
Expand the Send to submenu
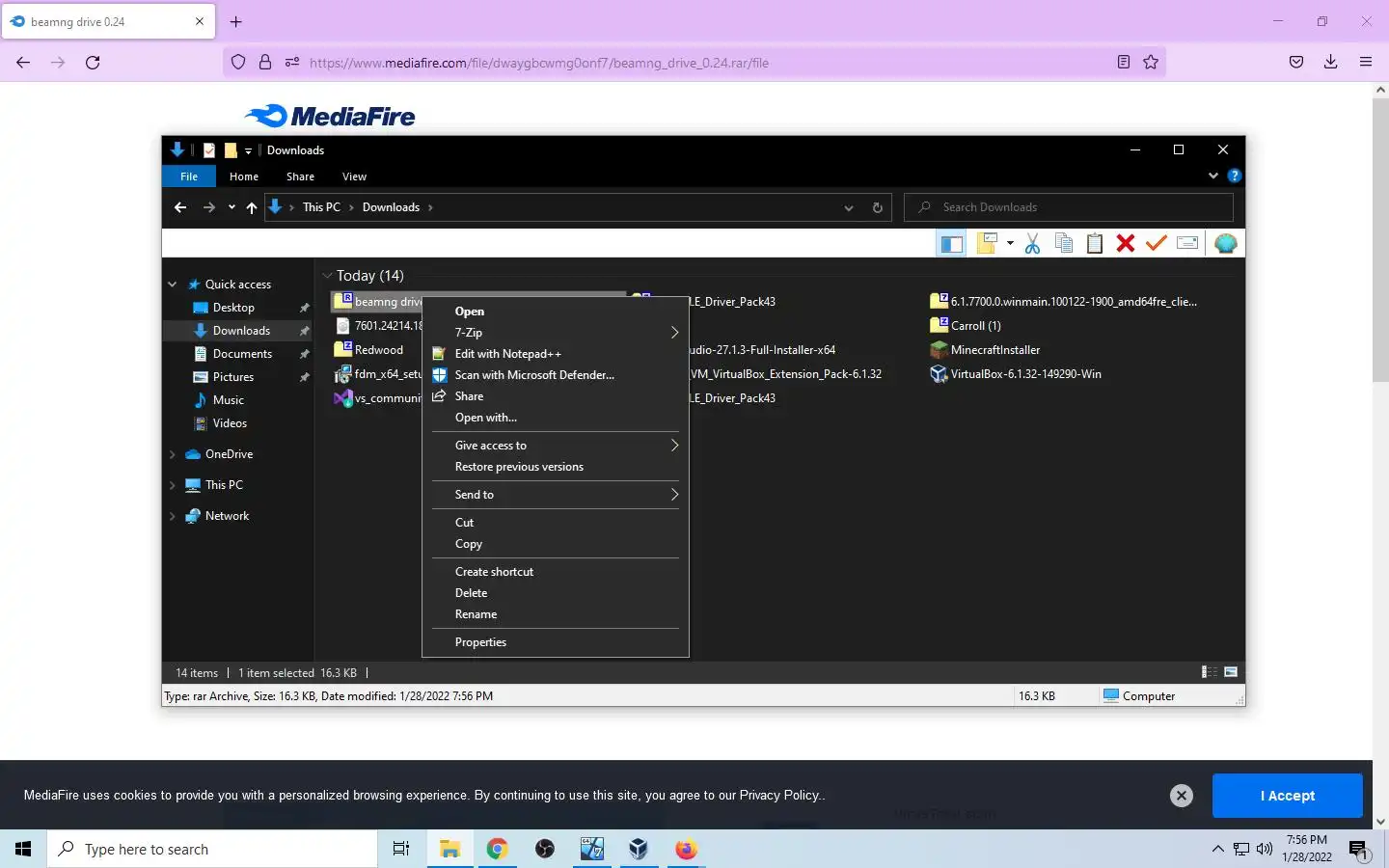[674, 495]
